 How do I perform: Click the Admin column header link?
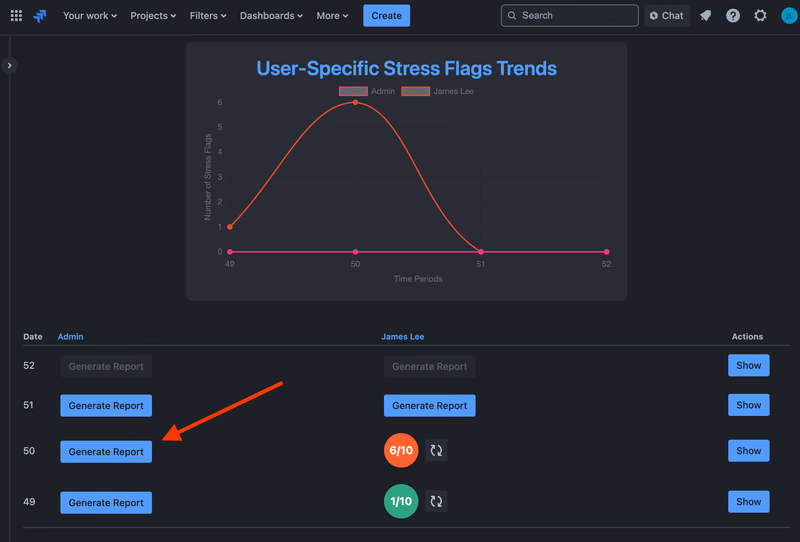(70, 336)
